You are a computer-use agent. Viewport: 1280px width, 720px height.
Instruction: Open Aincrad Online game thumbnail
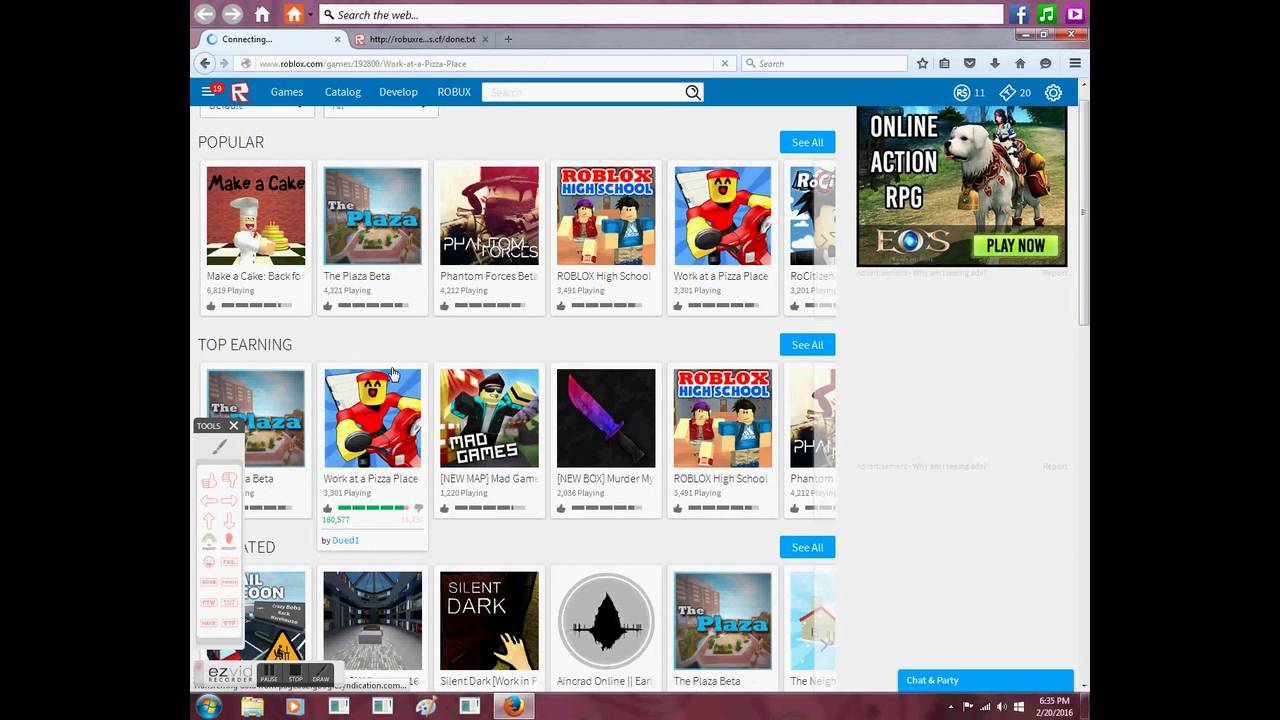point(606,620)
